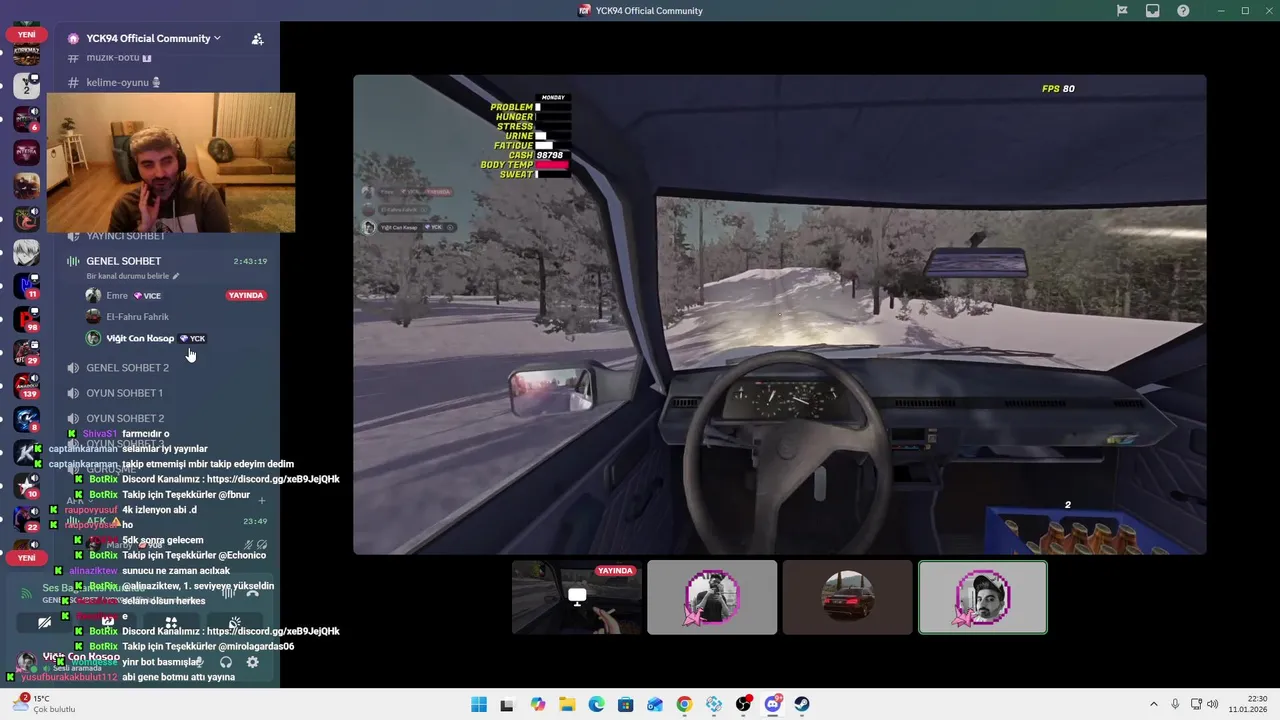Open the weather widget showing 15°C
The image size is (1280, 720).
click(44, 704)
